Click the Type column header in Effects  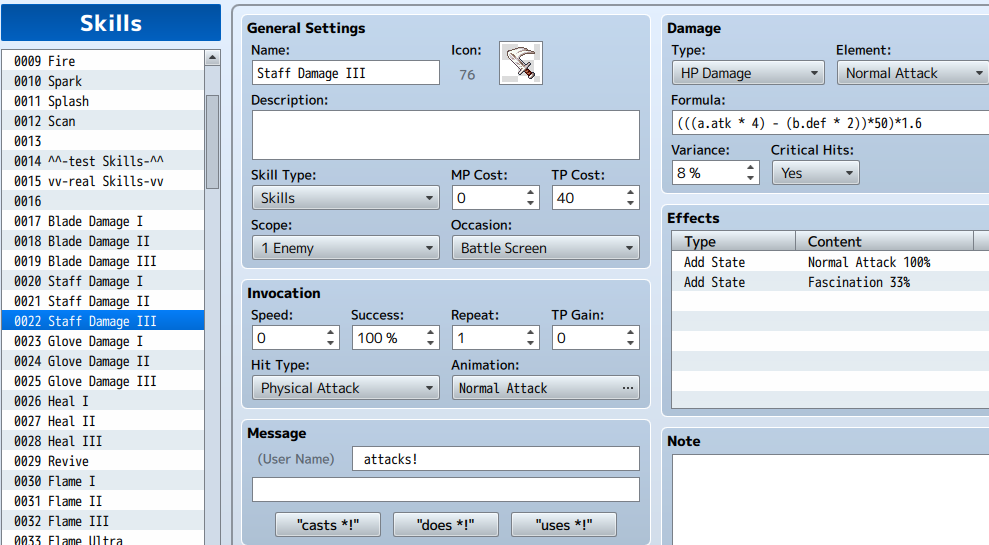(x=734, y=242)
